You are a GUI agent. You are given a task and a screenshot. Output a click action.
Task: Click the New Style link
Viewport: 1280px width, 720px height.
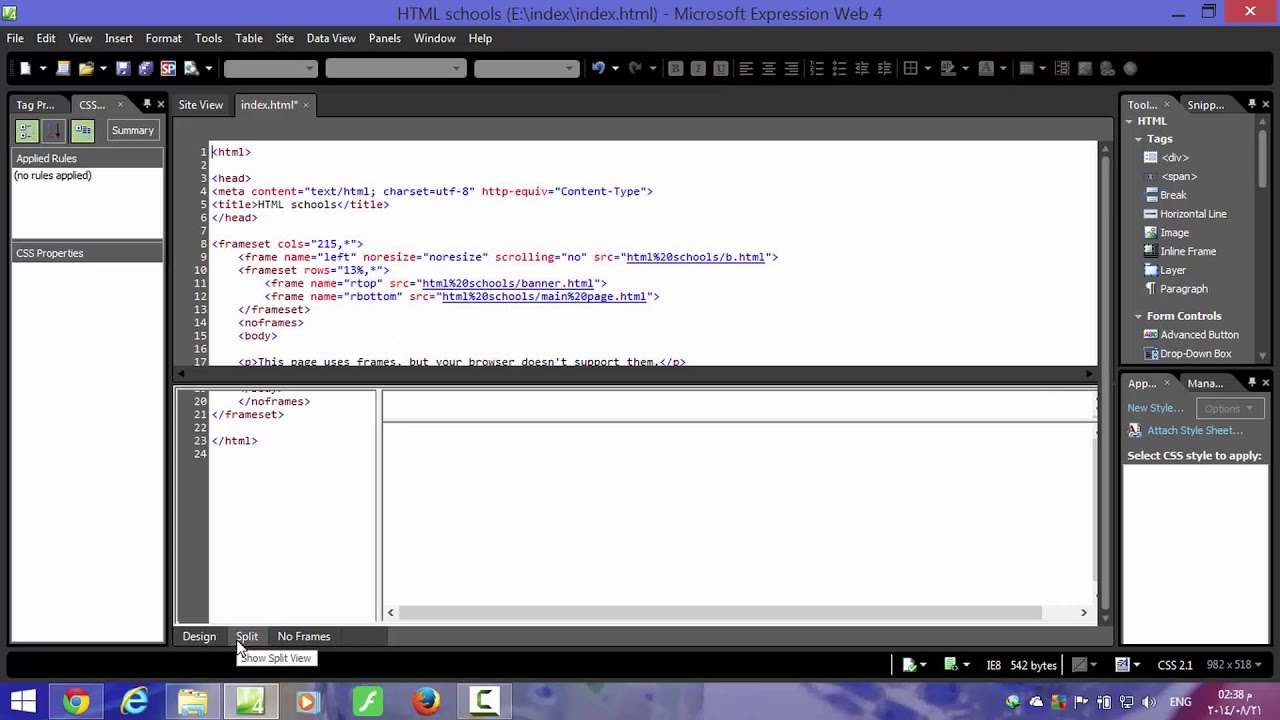pyautogui.click(x=1155, y=408)
